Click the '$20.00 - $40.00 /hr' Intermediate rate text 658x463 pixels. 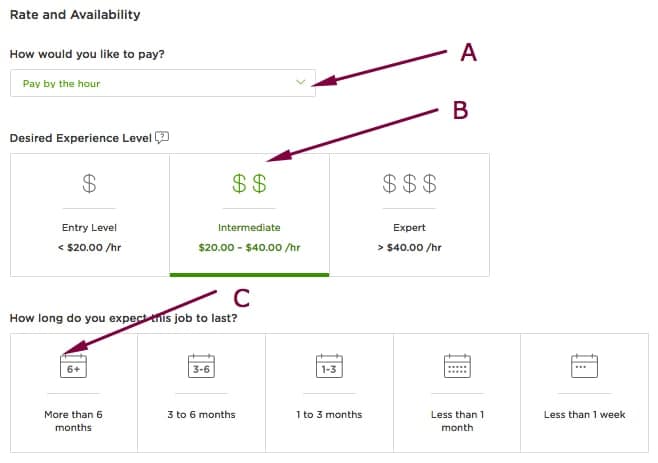point(249,247)
